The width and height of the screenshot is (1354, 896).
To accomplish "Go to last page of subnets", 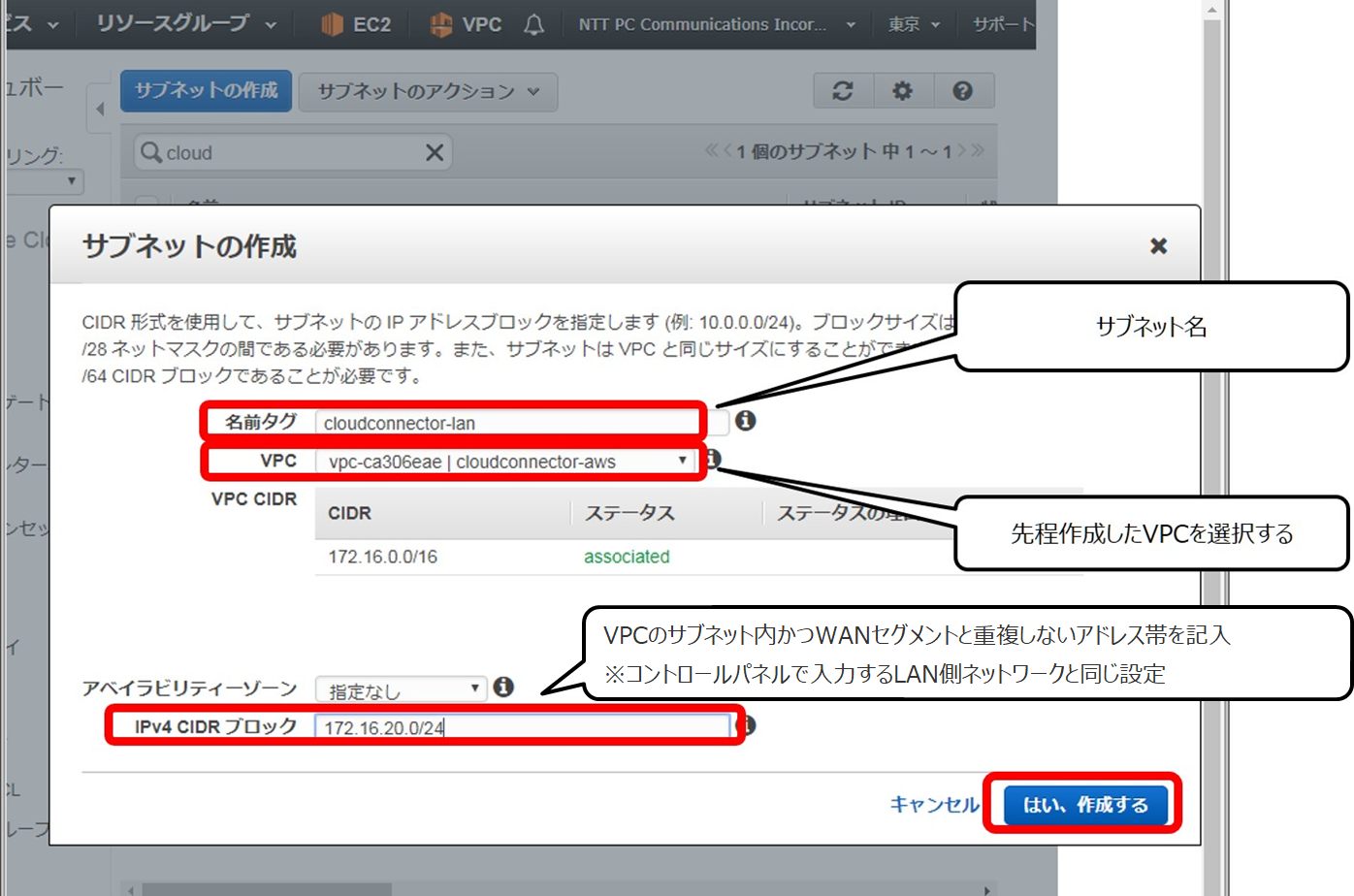I will 978,150.
